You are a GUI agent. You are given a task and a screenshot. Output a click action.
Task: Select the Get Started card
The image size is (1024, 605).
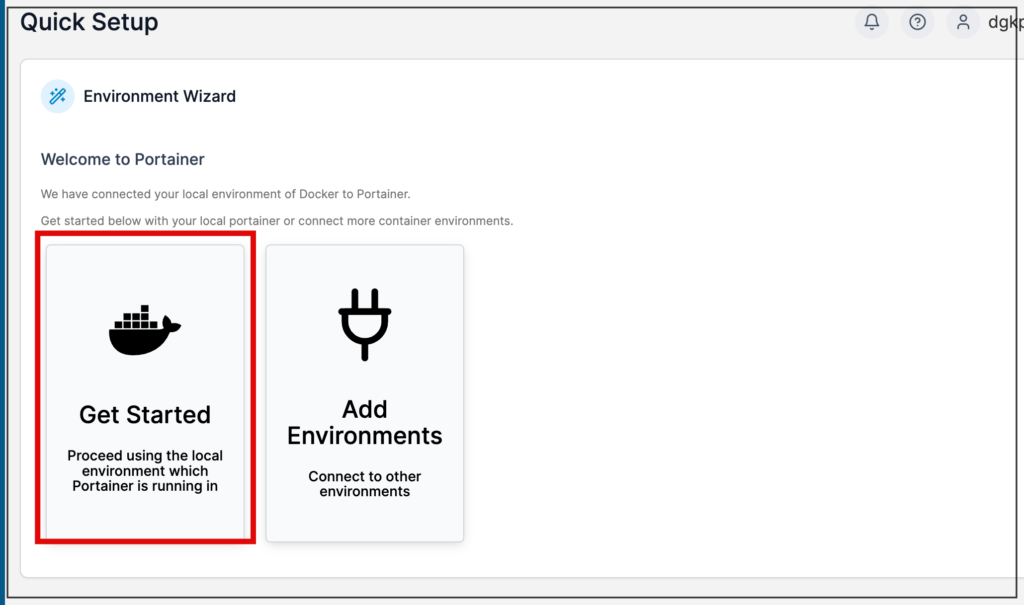click(x=145, y=392)
